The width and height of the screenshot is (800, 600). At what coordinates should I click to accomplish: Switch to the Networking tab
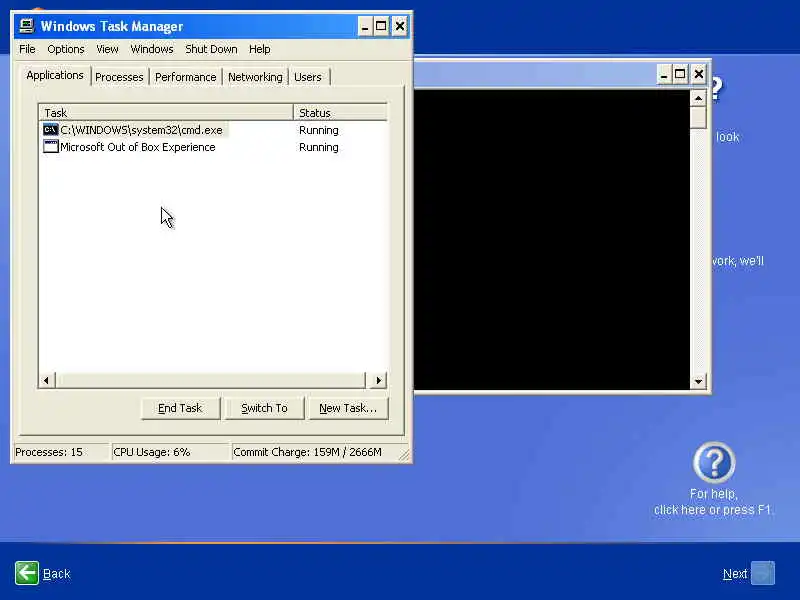pyautogui.click(x=255, y=77)
